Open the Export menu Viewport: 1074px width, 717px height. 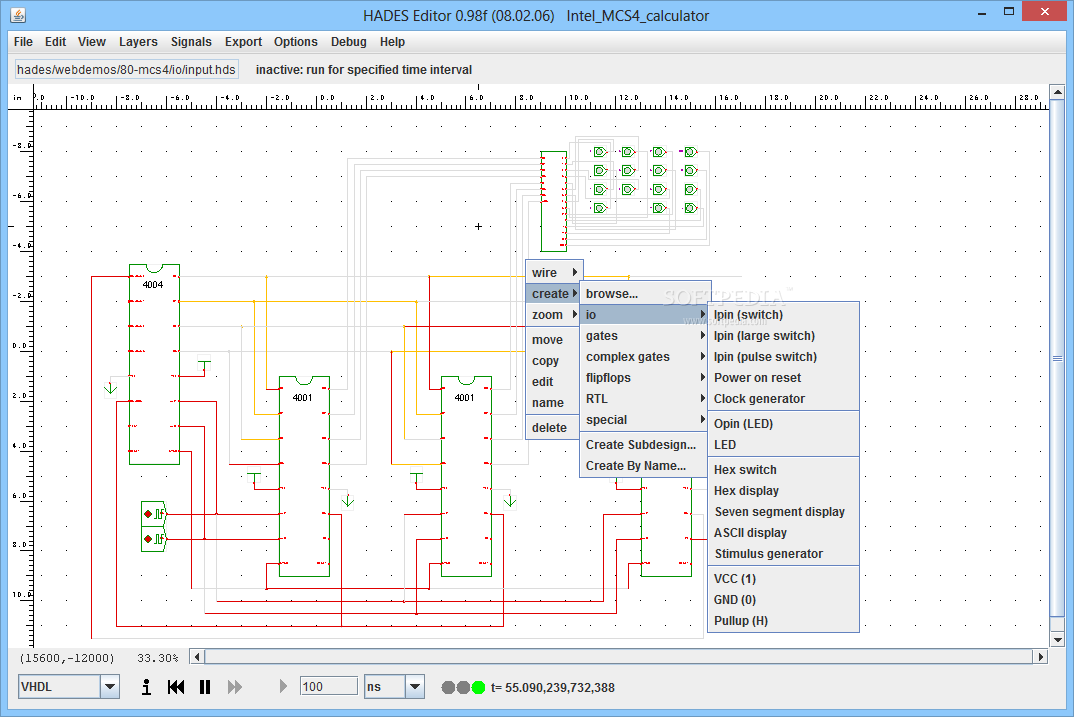(x=243, y=42)
